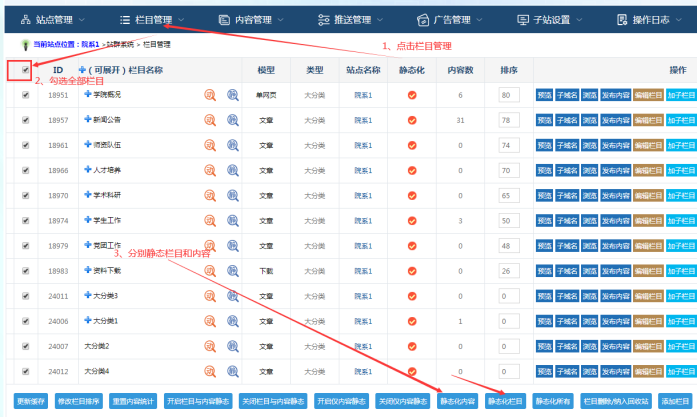The height and width of the screenshot is (417, 697).
Task: Click blue magnifier icon in 大分类4 row
Action: point(232,371)
